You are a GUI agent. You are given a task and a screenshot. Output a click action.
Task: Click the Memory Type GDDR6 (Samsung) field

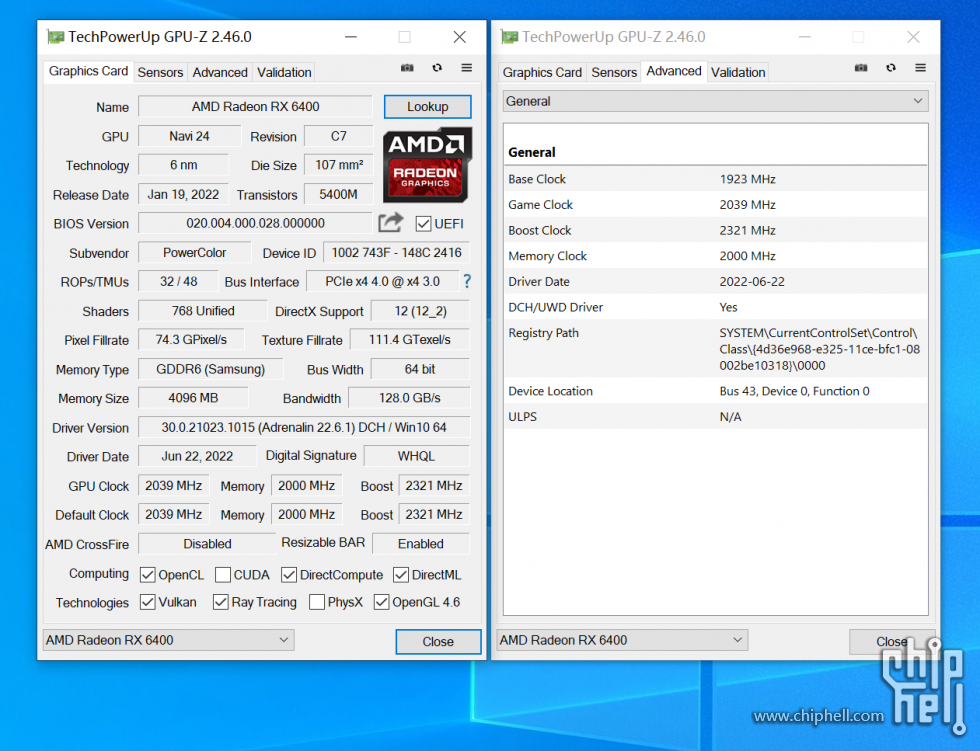210,369
